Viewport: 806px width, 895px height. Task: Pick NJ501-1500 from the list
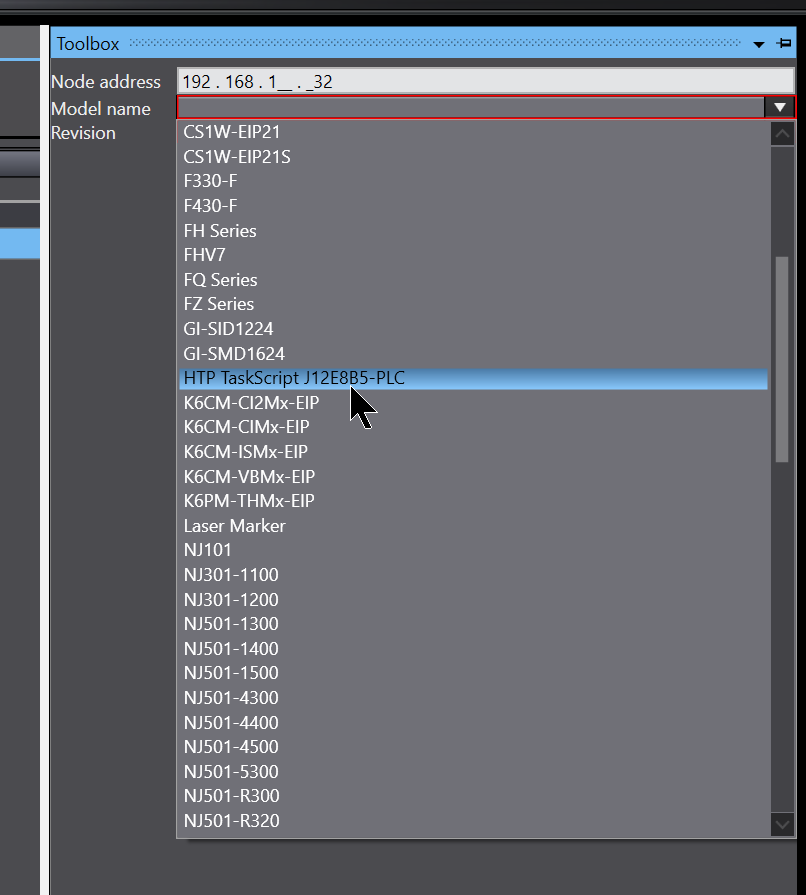[x=473, y=672]
